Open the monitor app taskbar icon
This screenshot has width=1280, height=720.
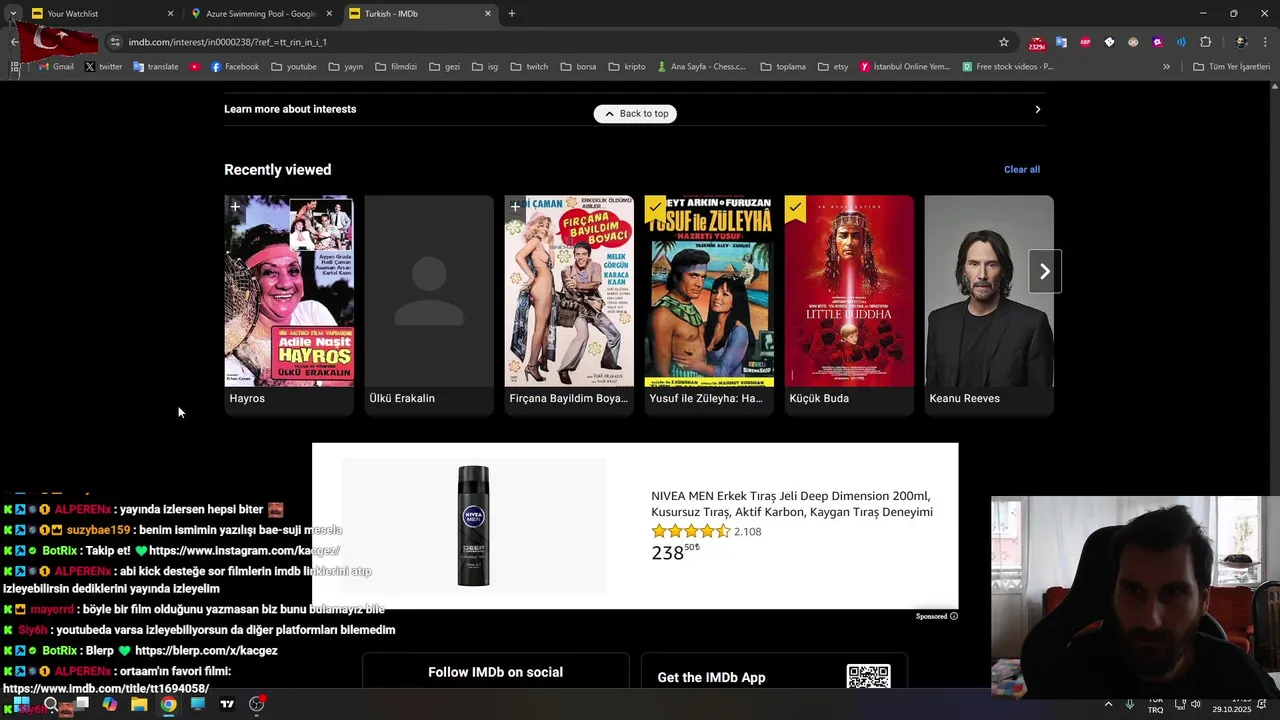click(x=198, y=704)
